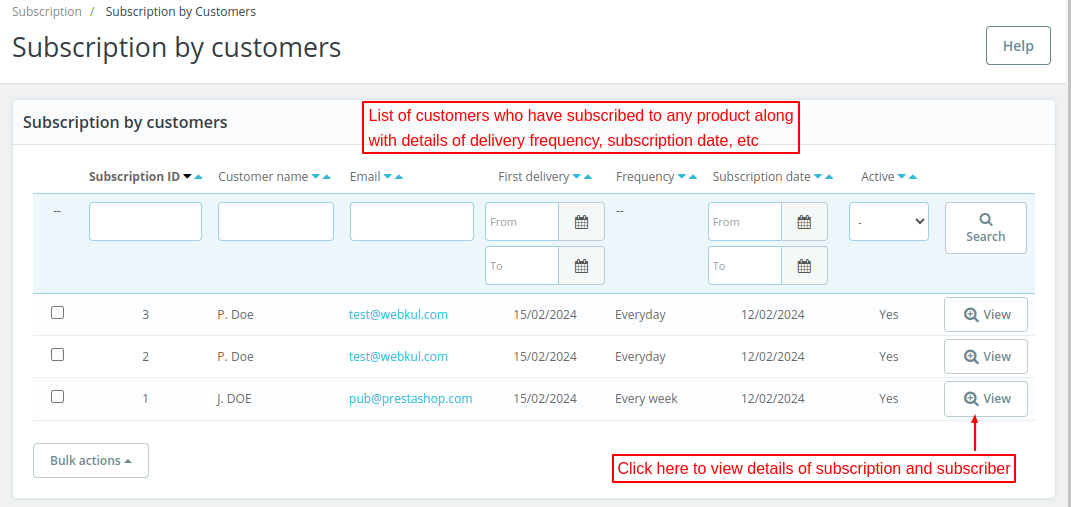
Task: Sort Frequency column ascending arrow
Action: [x=694, y=177]
